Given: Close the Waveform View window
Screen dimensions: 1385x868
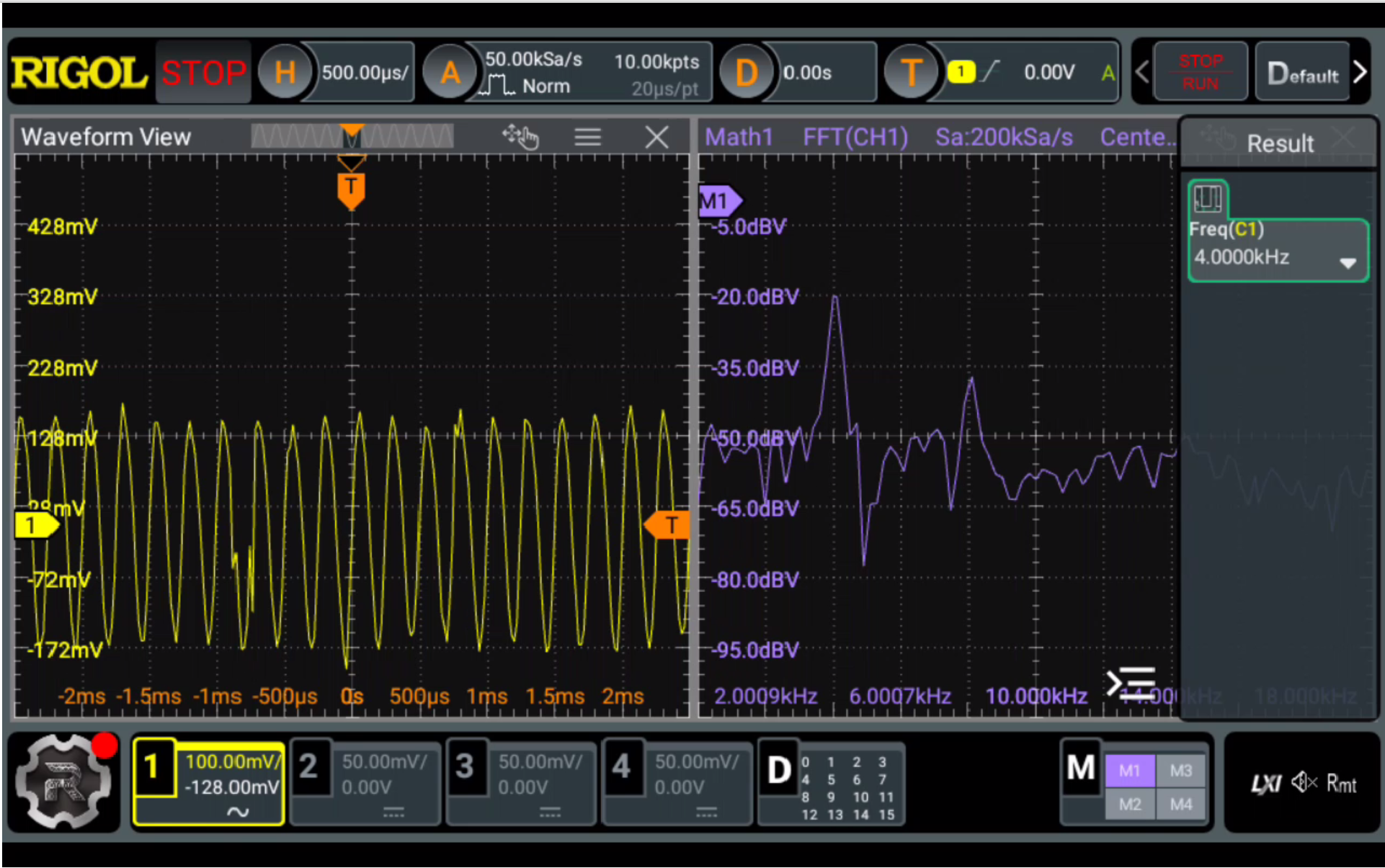Looking at the screenshot, I should click(656, 137).
